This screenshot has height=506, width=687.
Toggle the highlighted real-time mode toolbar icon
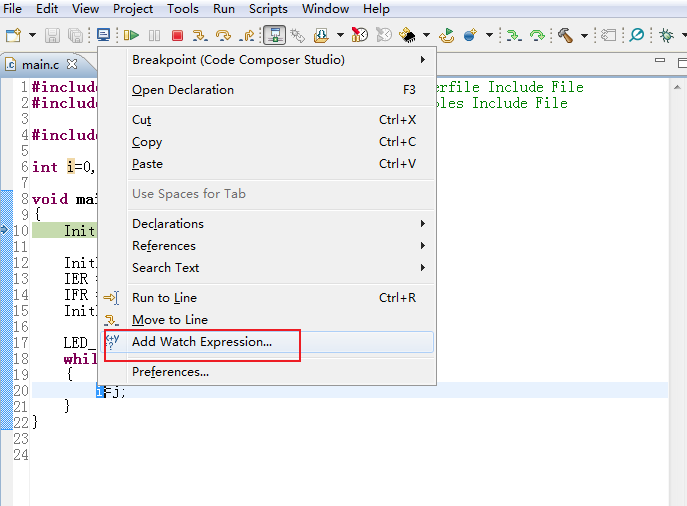(275, 35)
